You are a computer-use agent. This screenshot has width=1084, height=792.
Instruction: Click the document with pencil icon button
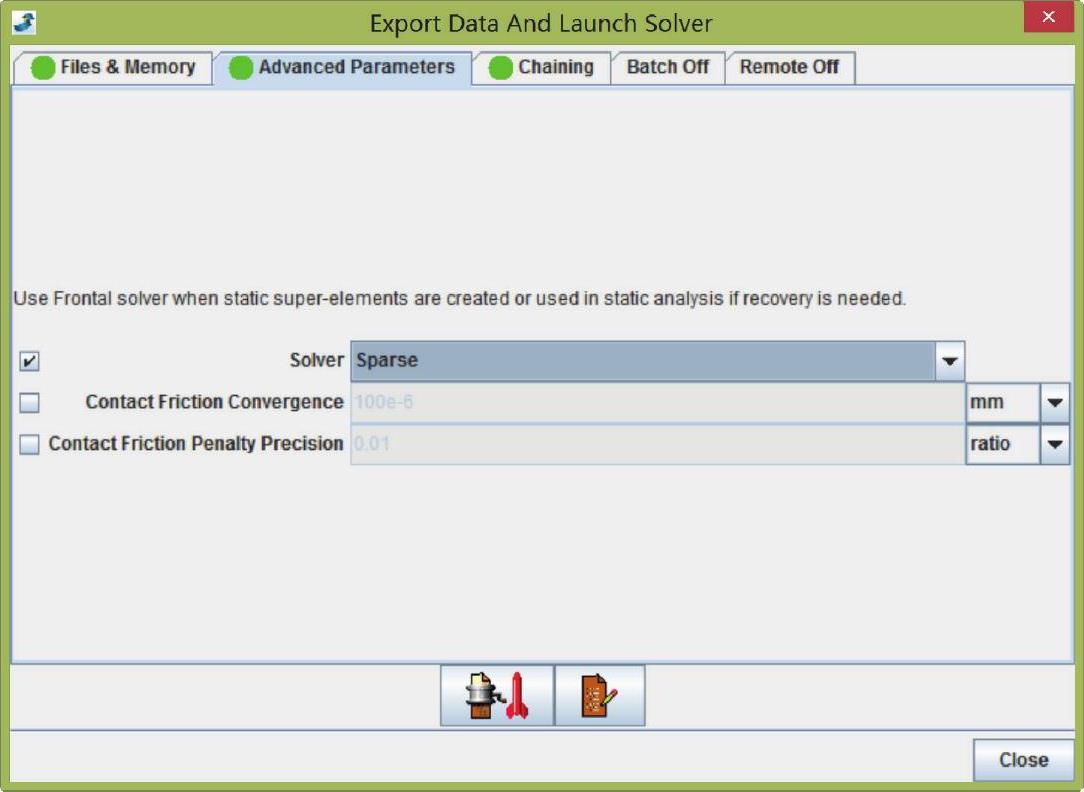tap(600, 696)
